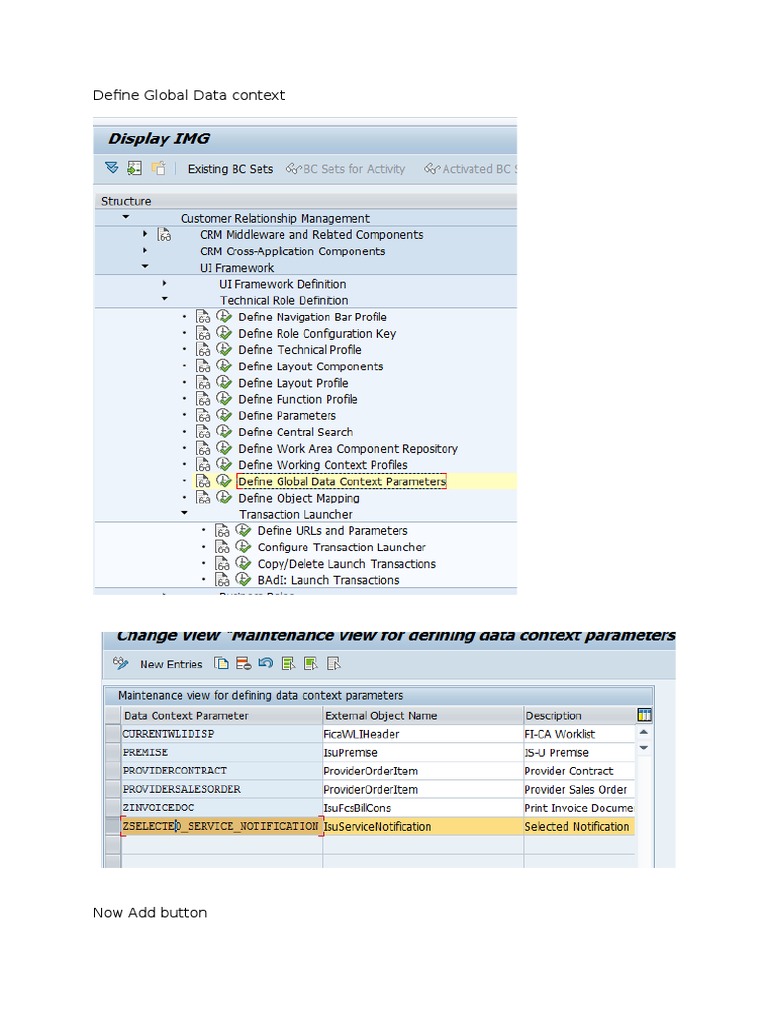Image resolution: width=768 pixels, height=1024 pixels.
Task: Execute BAdI: Launch Transactions icon
Action: pos(244,579)
